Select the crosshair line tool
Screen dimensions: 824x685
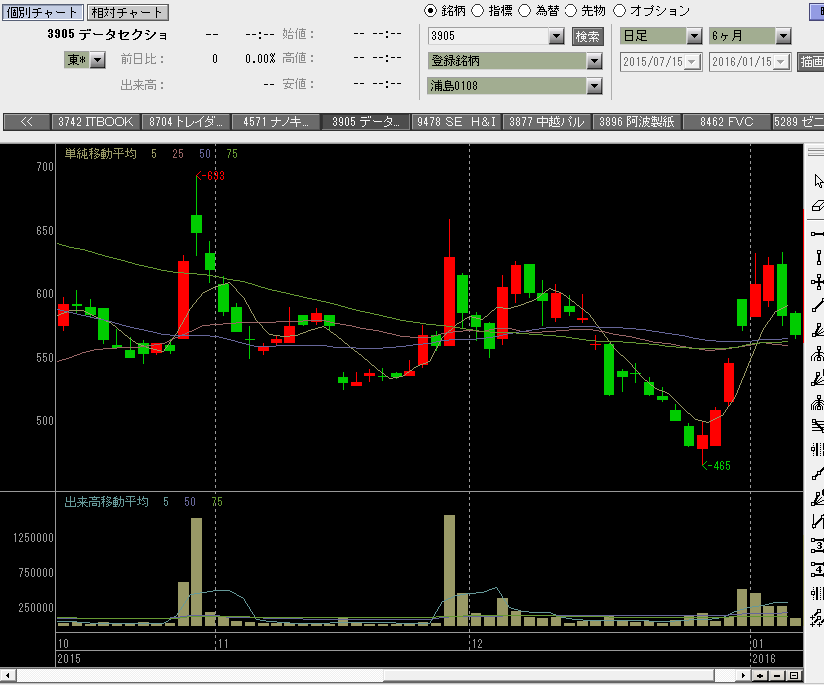click(x=818, y=282)
